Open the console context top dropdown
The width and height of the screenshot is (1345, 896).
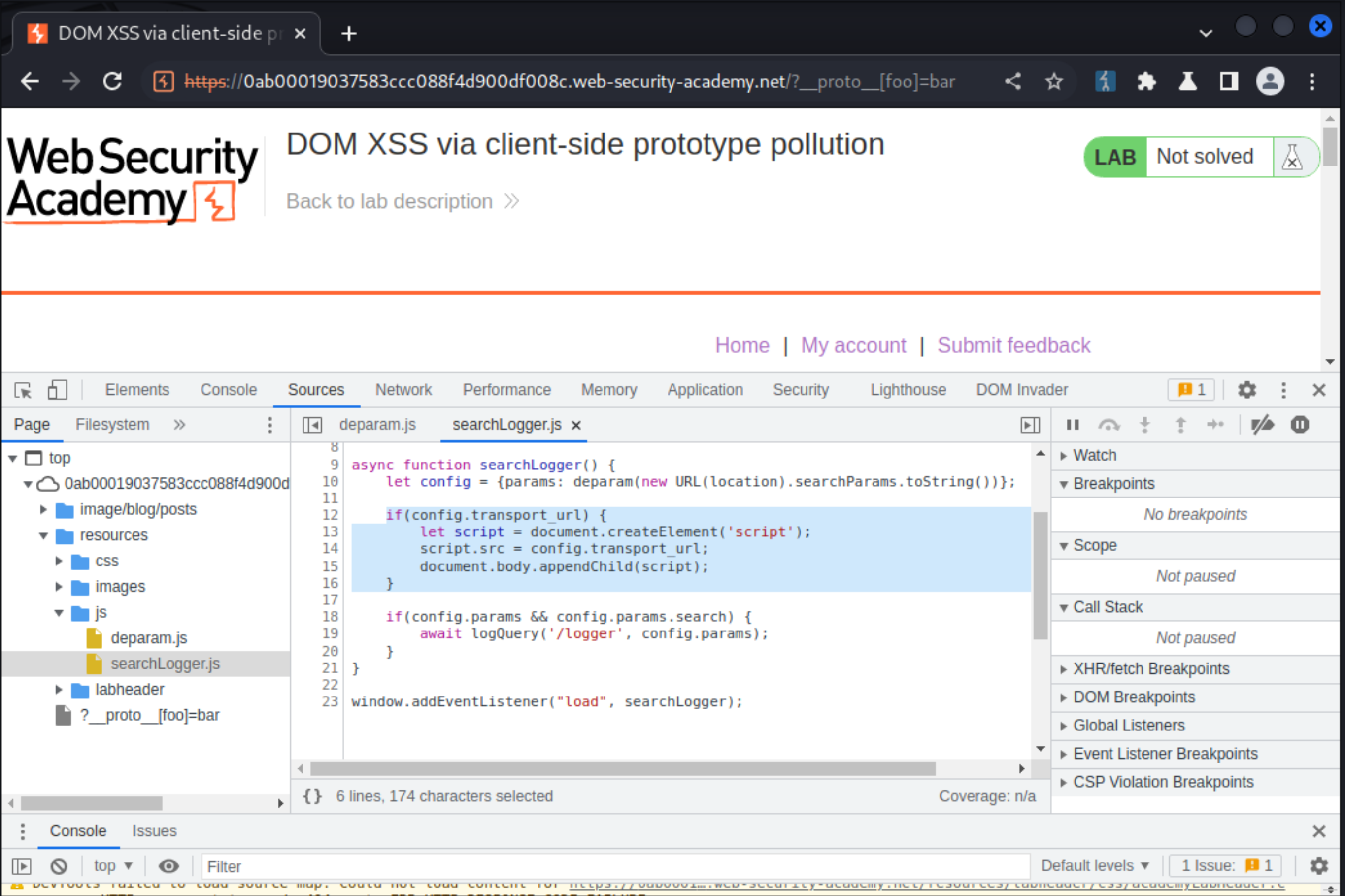[113, 866]
